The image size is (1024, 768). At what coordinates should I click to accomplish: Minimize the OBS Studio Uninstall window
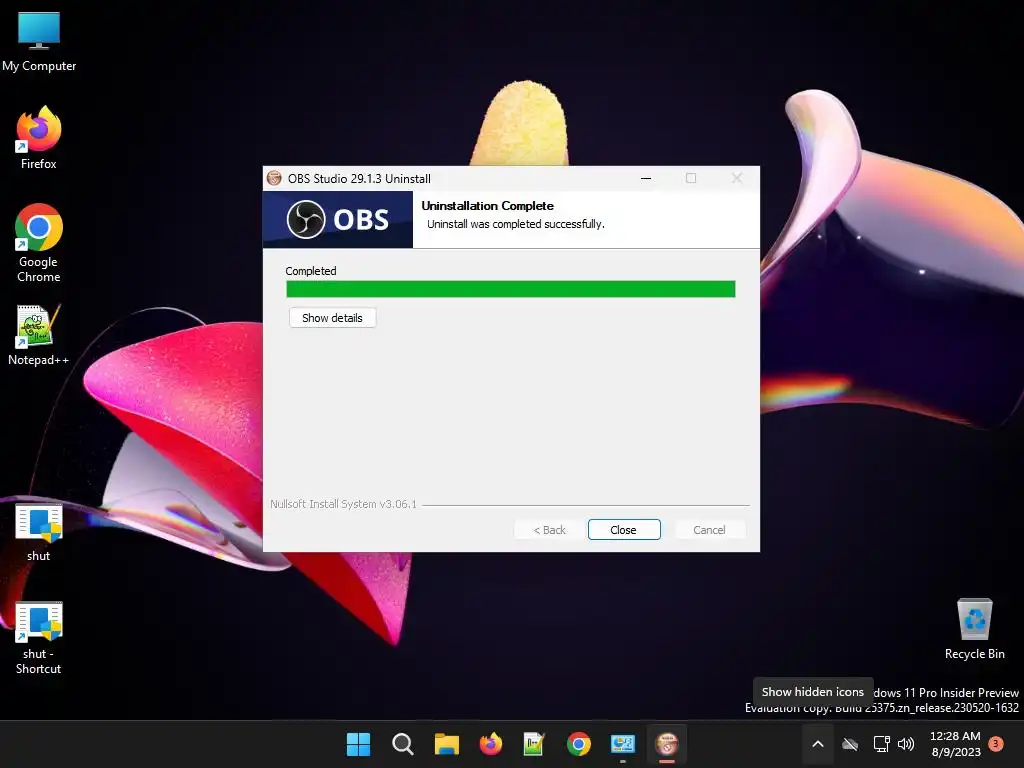coord(646,178)
